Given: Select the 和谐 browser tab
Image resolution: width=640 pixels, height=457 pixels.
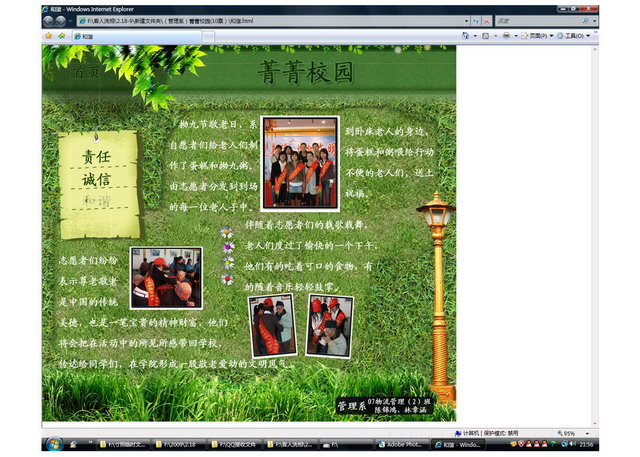Looking at the screenshot, I should pyautogui.click(x=90, y=35).
